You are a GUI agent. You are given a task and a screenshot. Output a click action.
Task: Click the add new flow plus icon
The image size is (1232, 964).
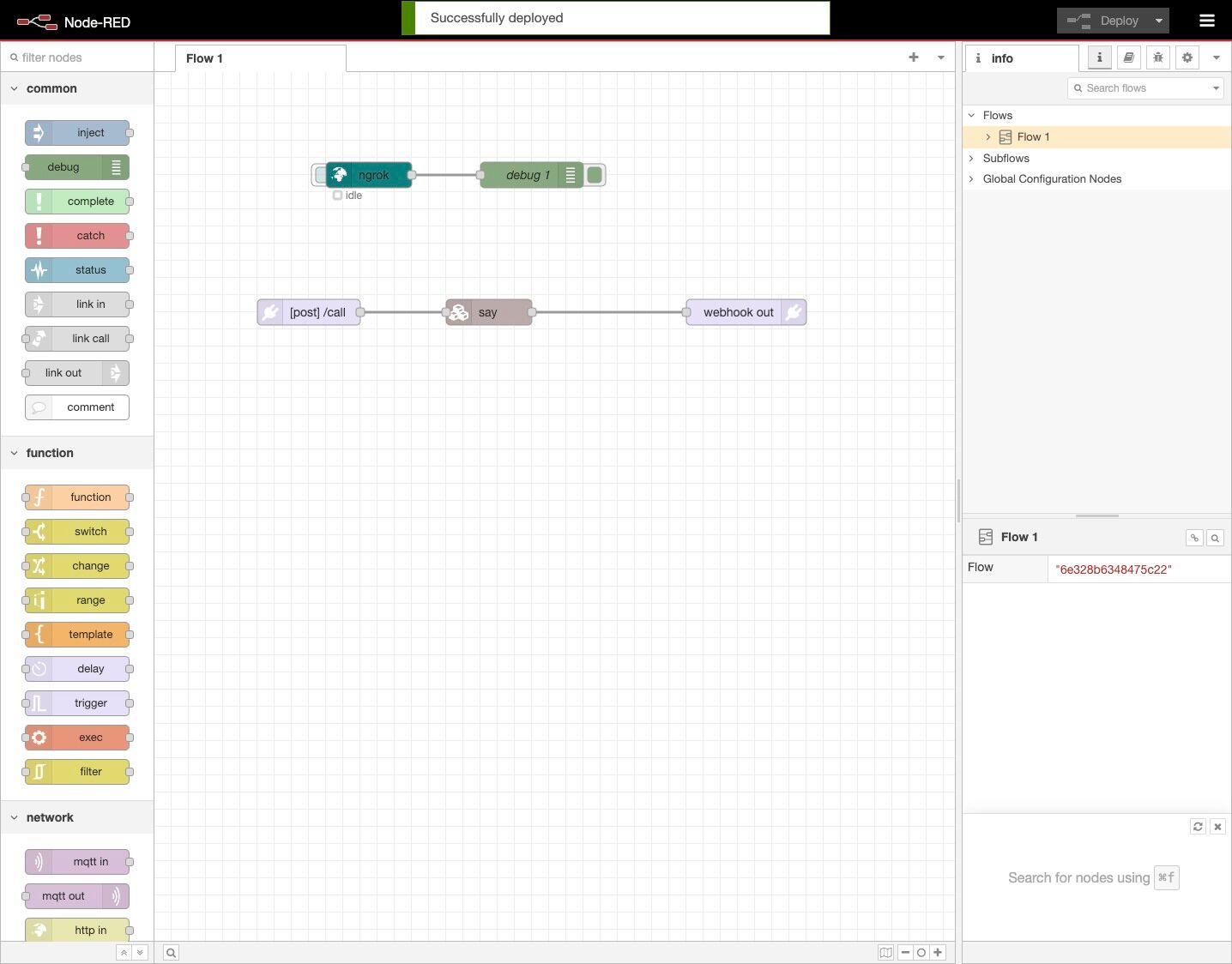(913, 57)
